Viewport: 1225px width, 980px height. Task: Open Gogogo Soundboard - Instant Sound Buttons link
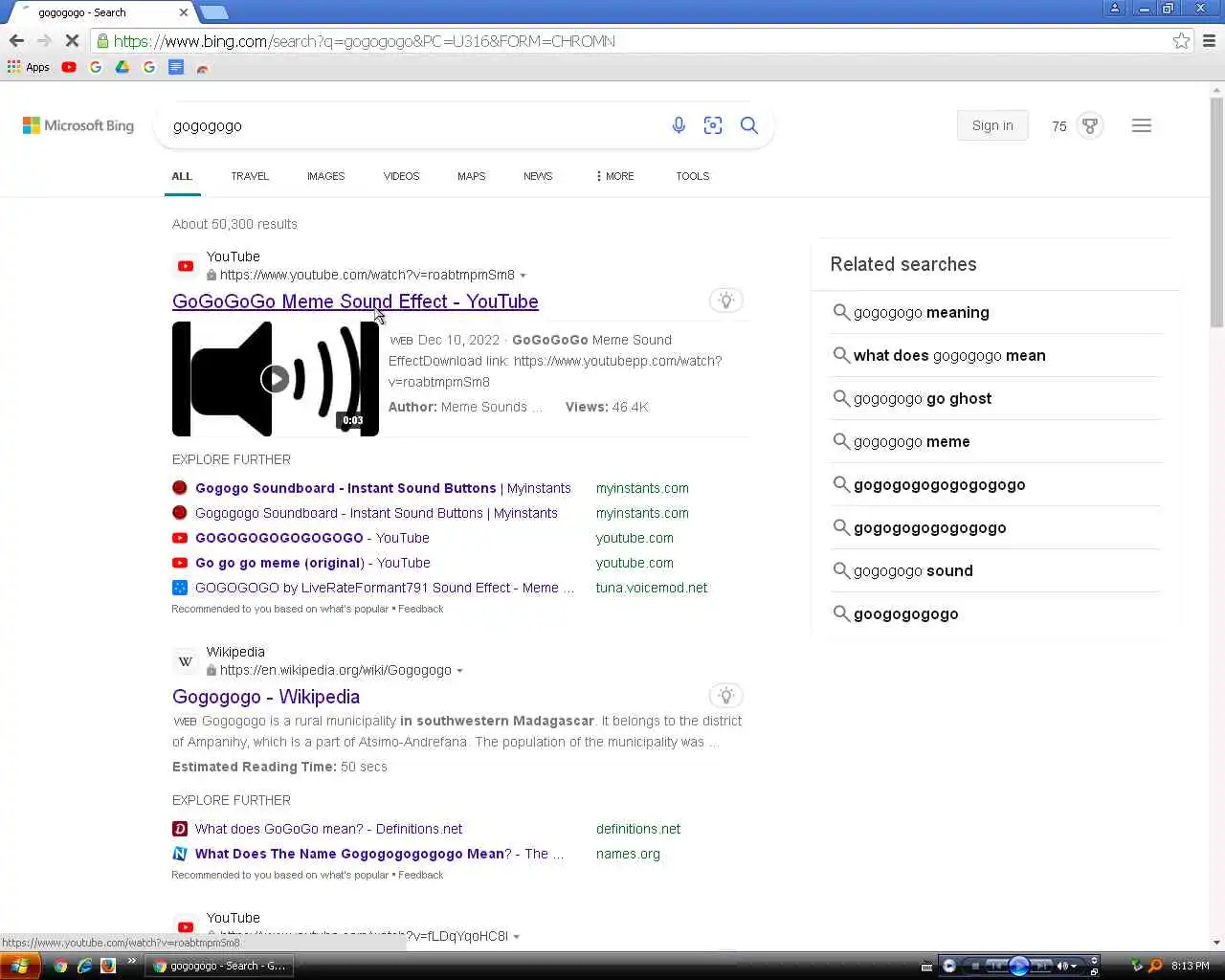point(383,488)
